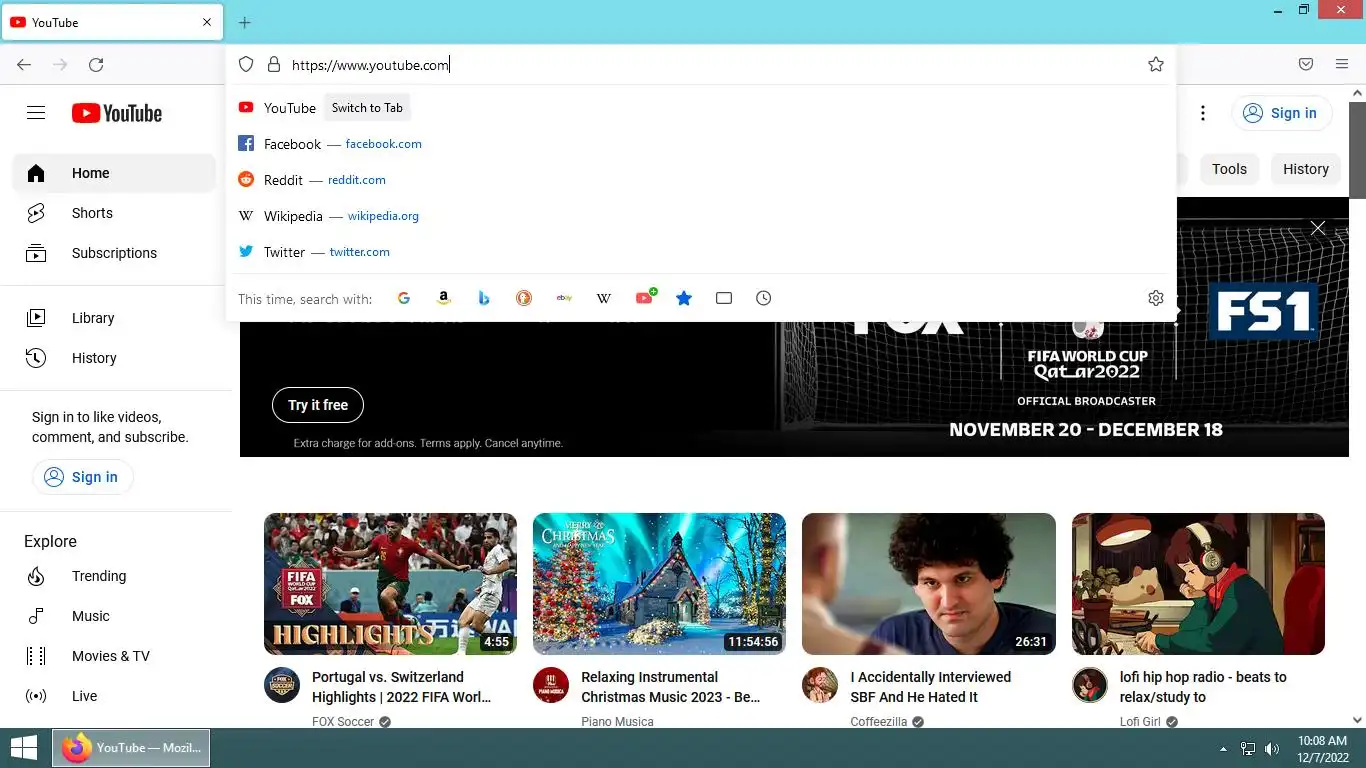1366x768 pixels.
Task: Click the Try it free button
Action: pyautogui.click(x=318, y=405)
